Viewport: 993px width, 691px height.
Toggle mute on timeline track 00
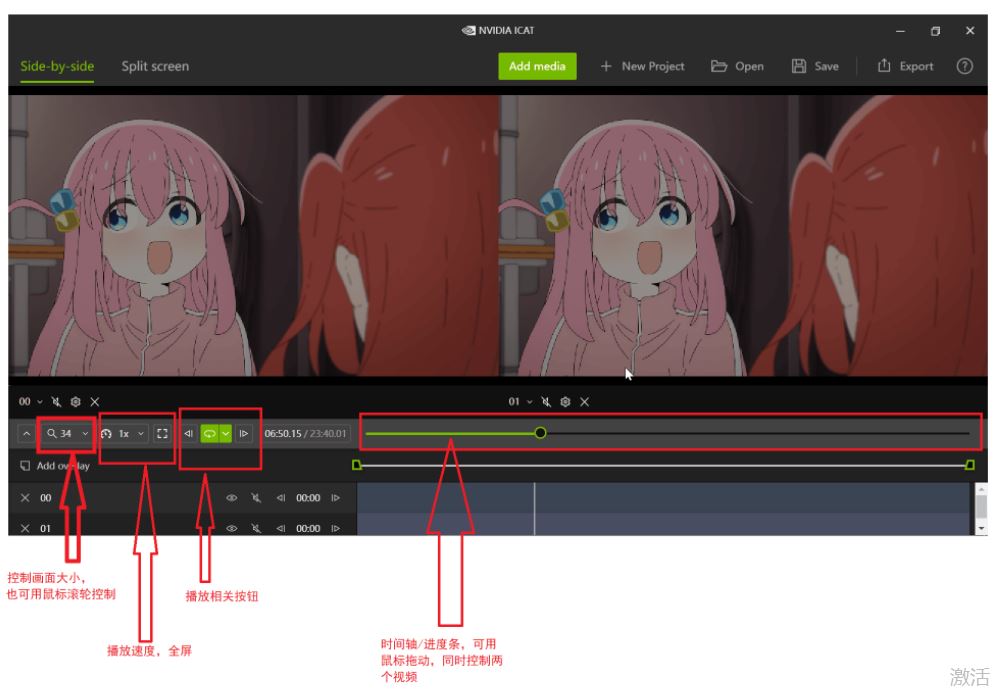point(256,498)
